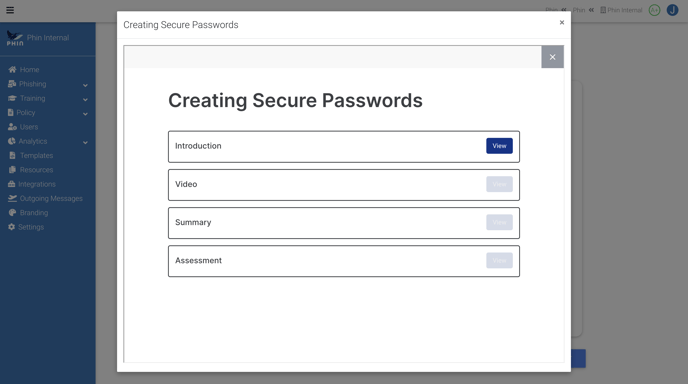Click the Settings gear icon
Viewport: 688px width, 384px height.
[11, 227]
